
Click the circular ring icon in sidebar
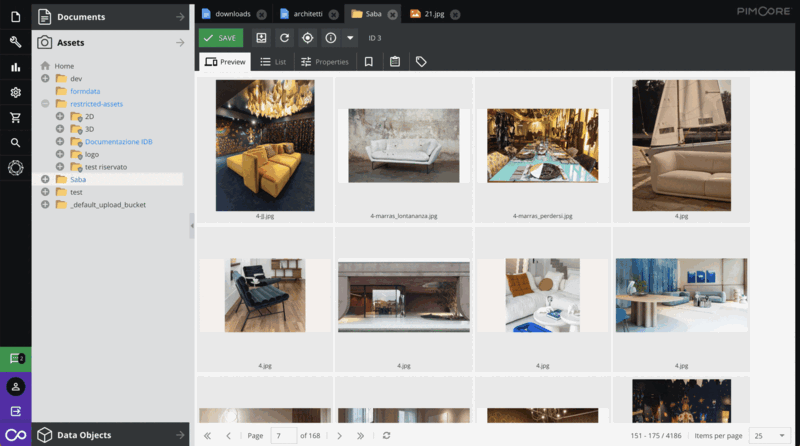[15, 168]
